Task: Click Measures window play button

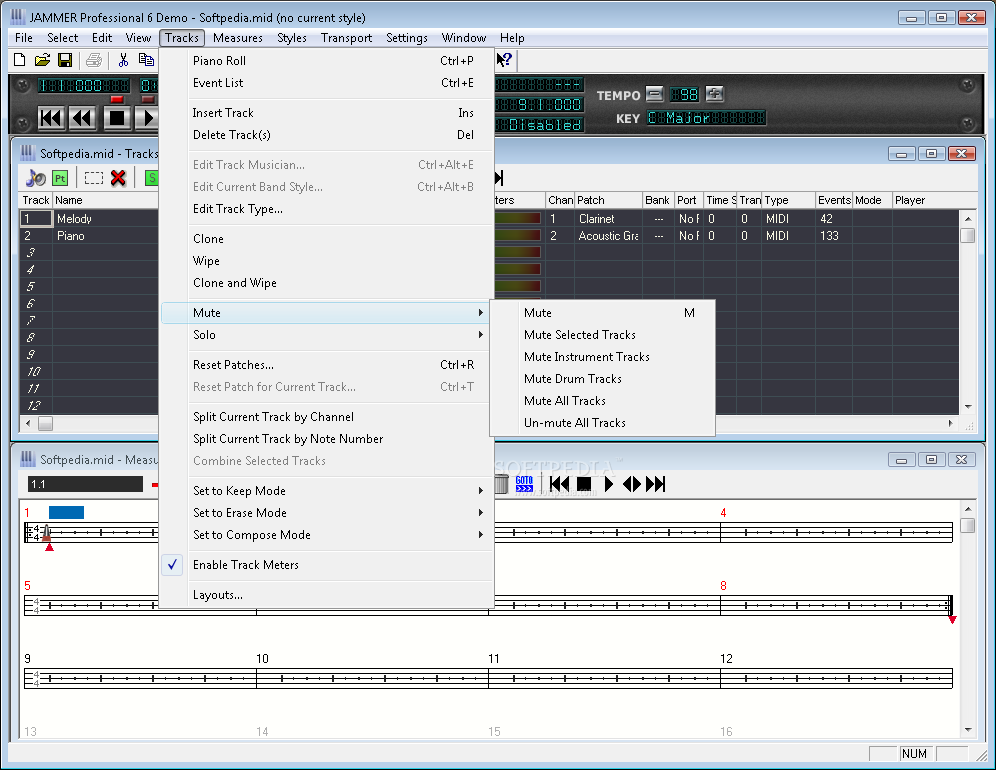Action: 609,484
